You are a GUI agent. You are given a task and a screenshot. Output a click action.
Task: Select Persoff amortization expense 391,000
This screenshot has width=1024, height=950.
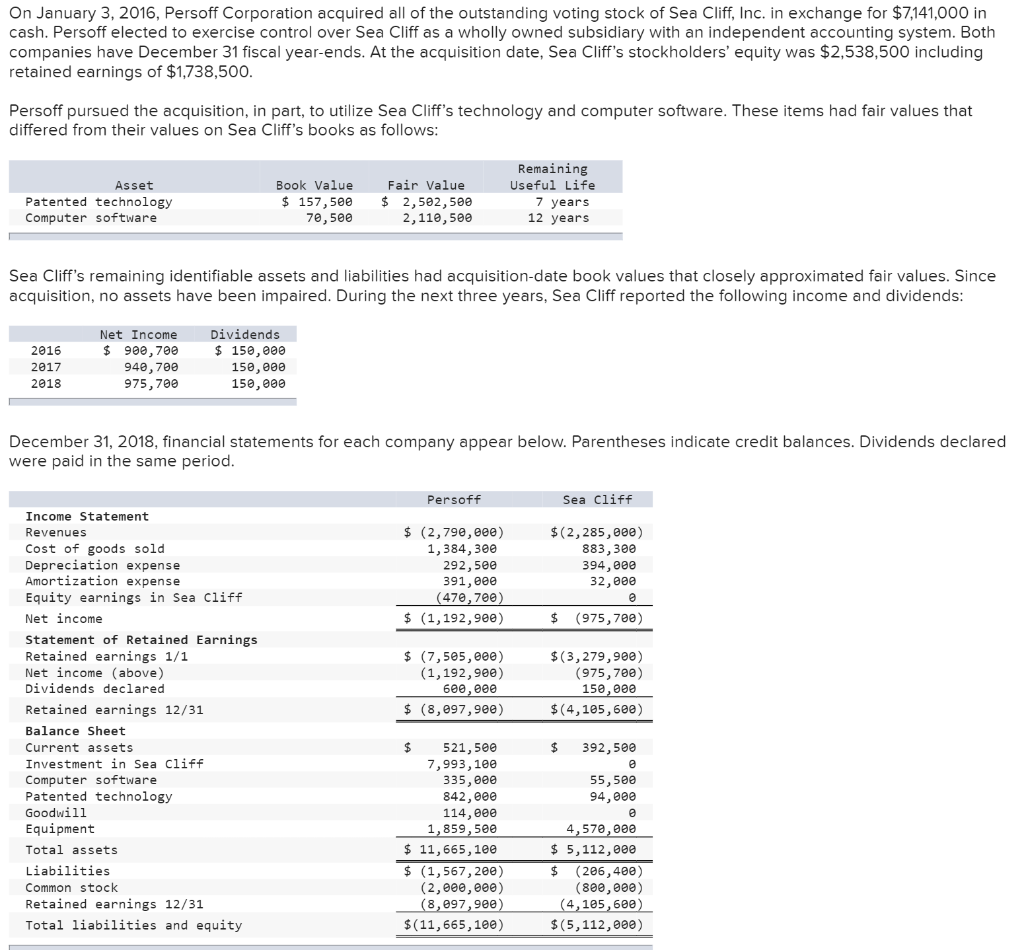pos(470,581)
